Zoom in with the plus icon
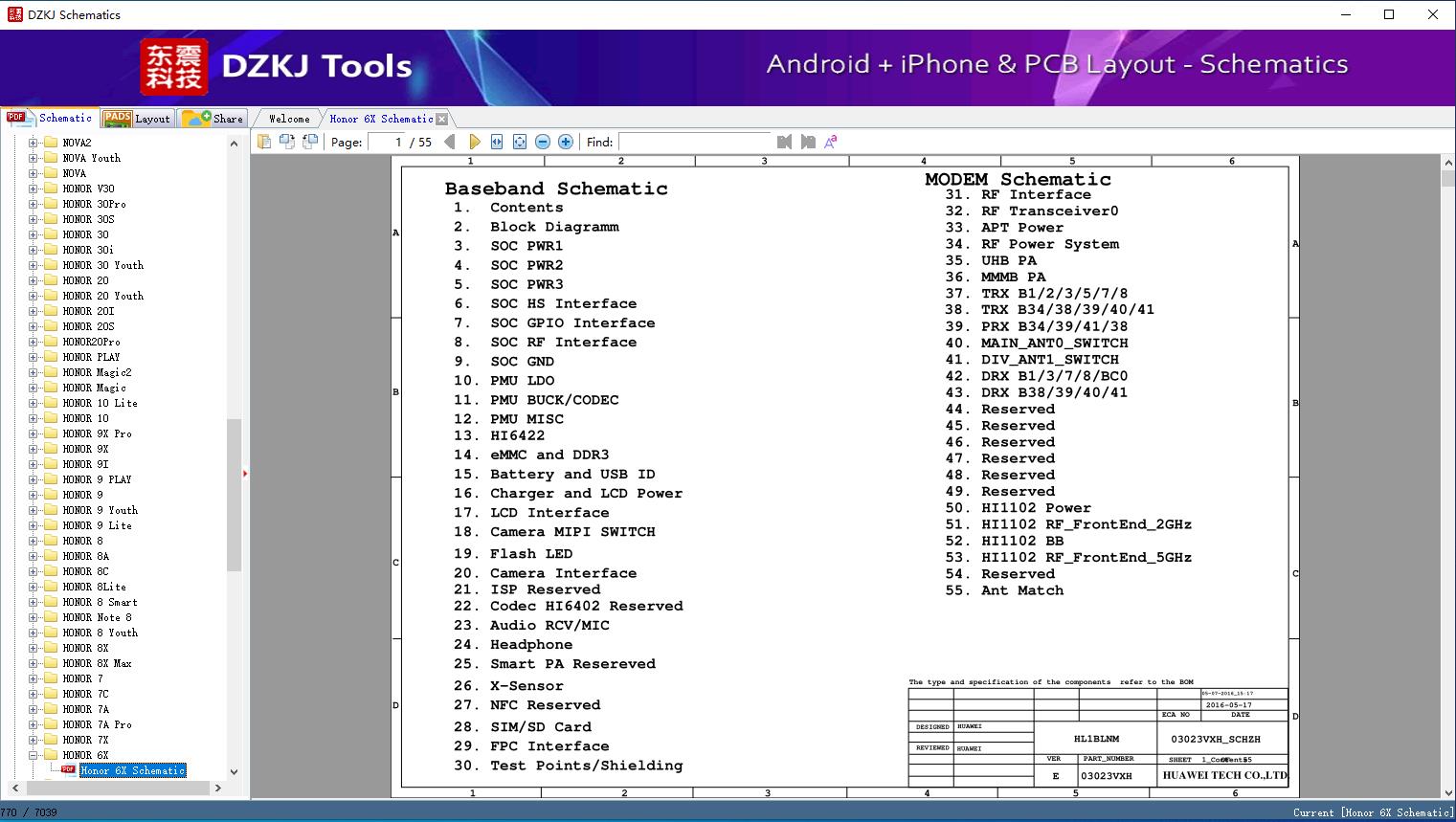This screenshot has width=1456, height=822. coord(566,142)
